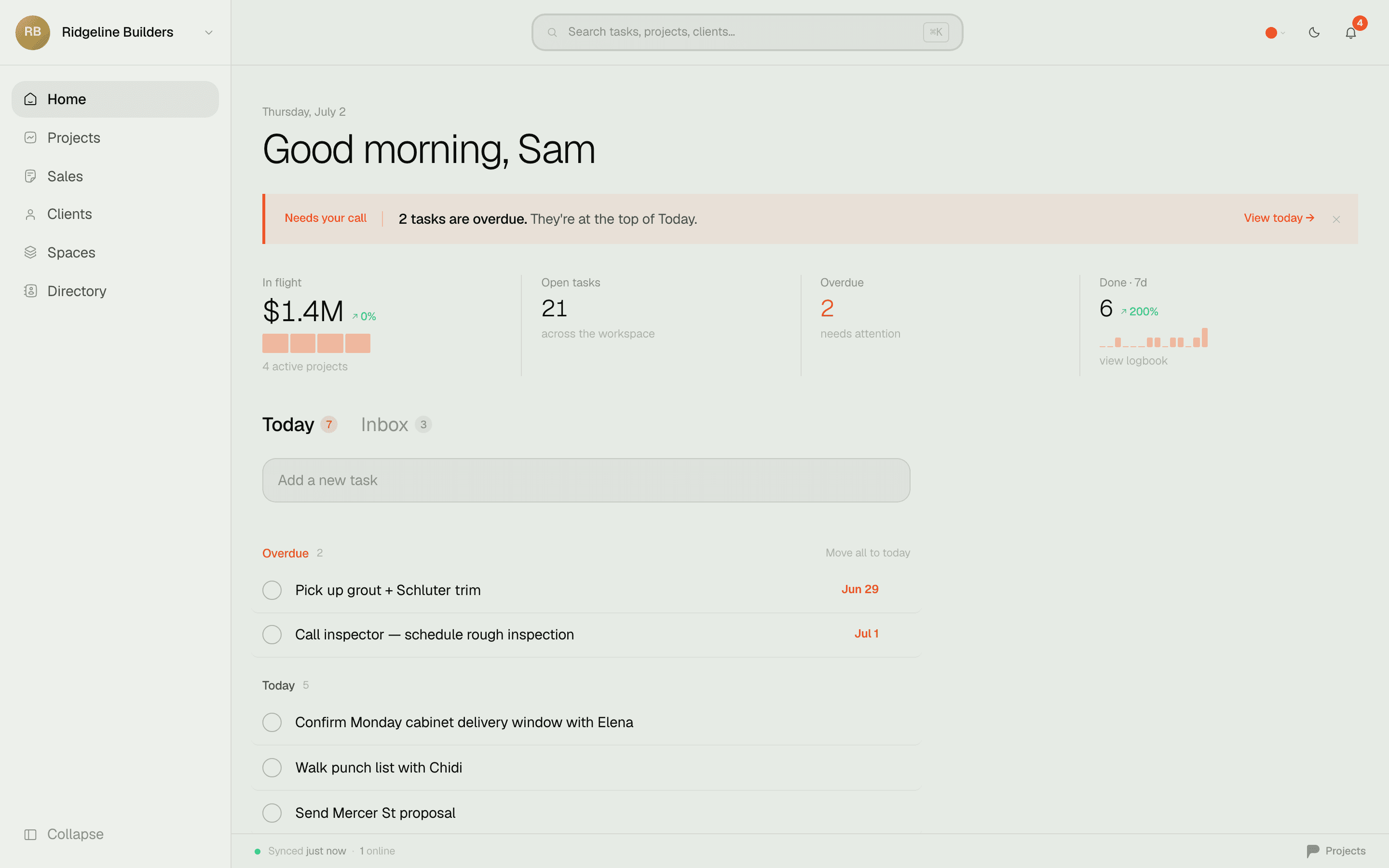Click the View today link
Image resolution: width=1389 pixels, height=868 pixels.
(x=1279, y=218)
